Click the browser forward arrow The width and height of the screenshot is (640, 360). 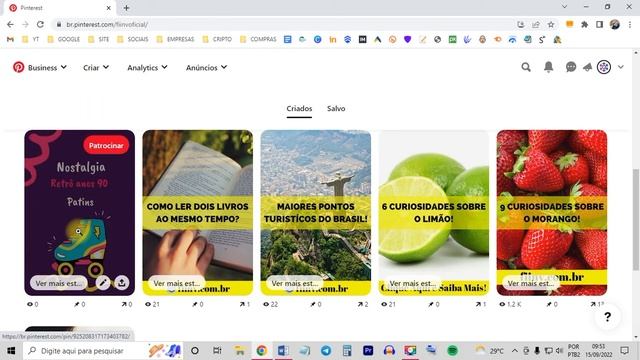(25, 24)
